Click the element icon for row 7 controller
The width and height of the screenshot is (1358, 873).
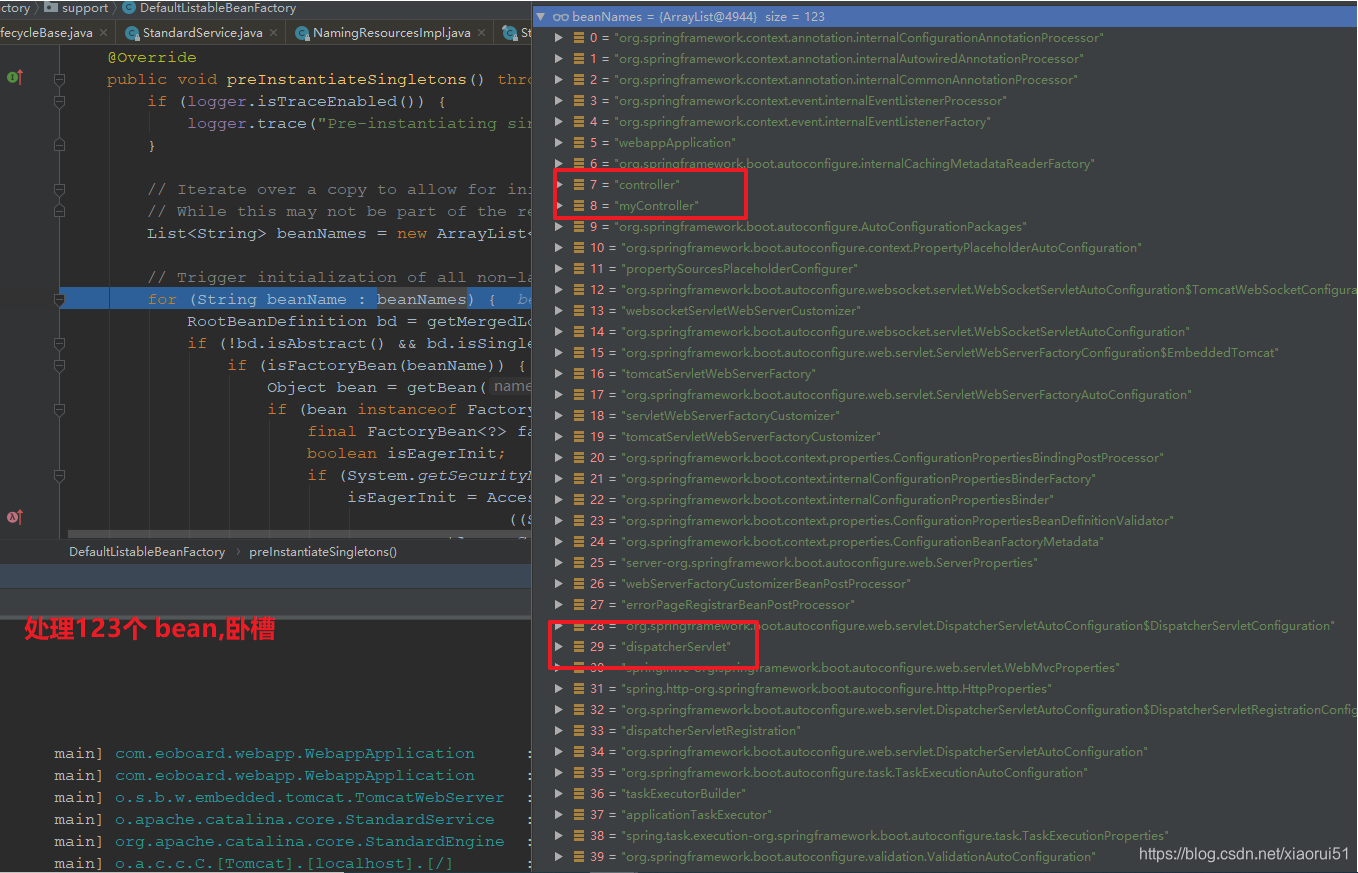click(x=580, y=185)
